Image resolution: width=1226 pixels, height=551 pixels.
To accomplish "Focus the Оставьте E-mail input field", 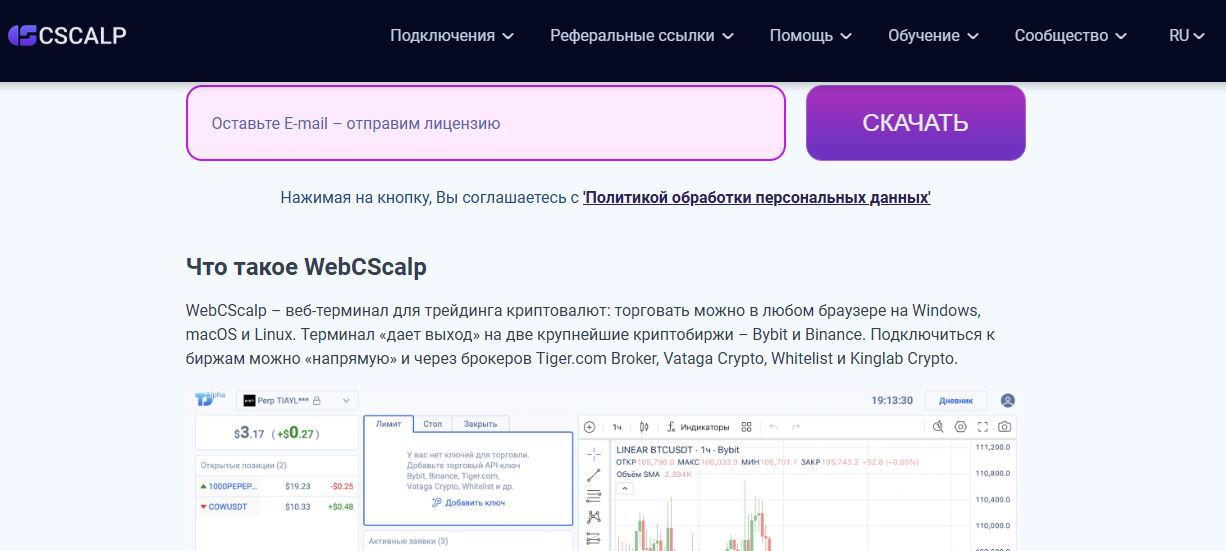I will click(x=486, y=123).
